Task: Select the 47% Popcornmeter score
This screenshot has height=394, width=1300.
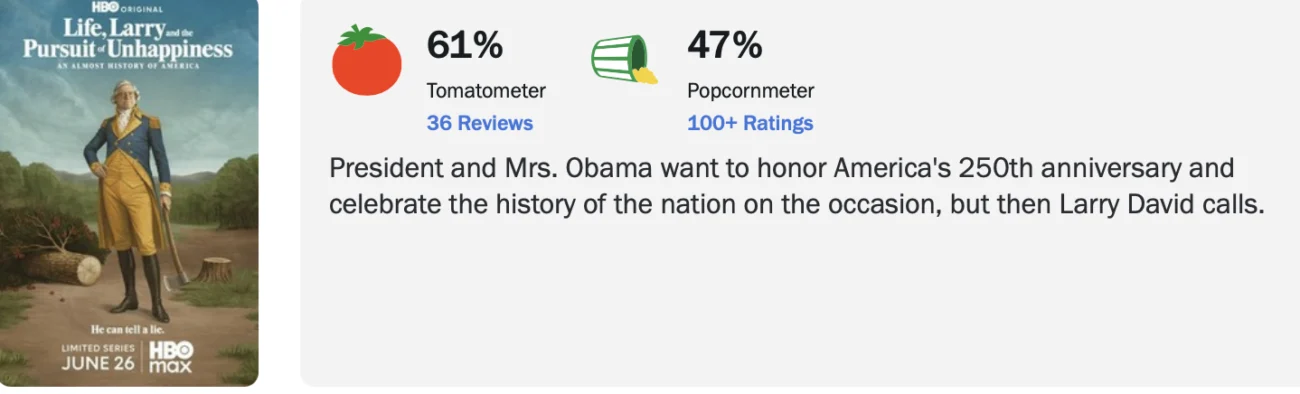Action: click(x=725, y=45)
